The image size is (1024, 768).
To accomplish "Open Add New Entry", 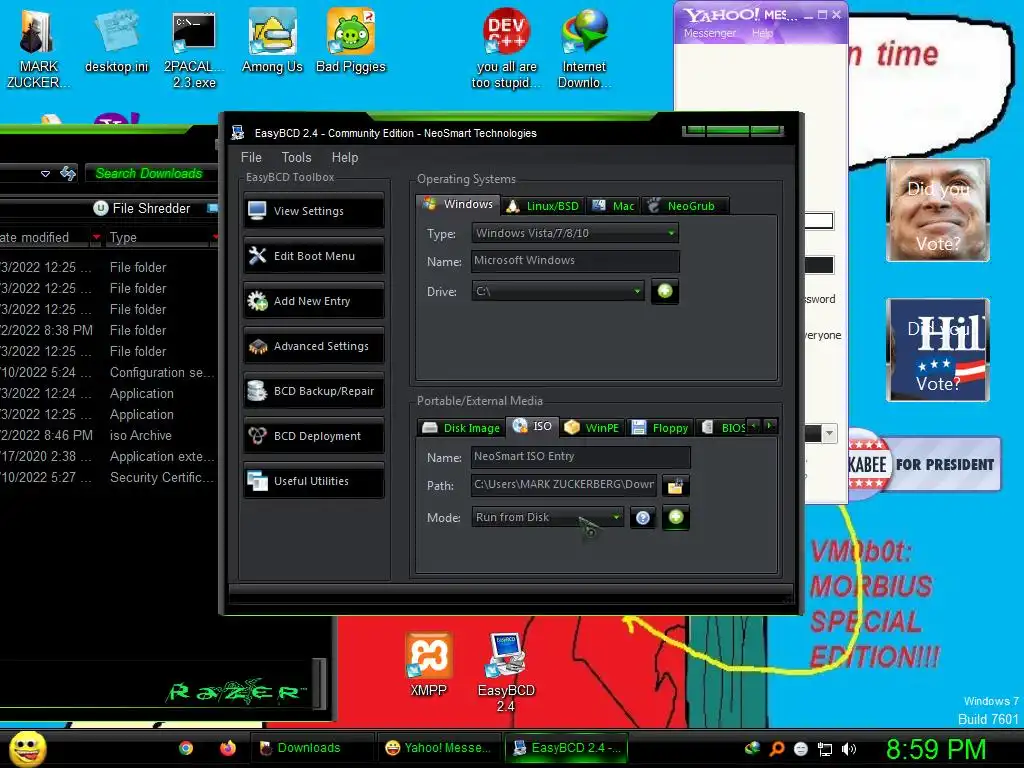I will (313, 301).
